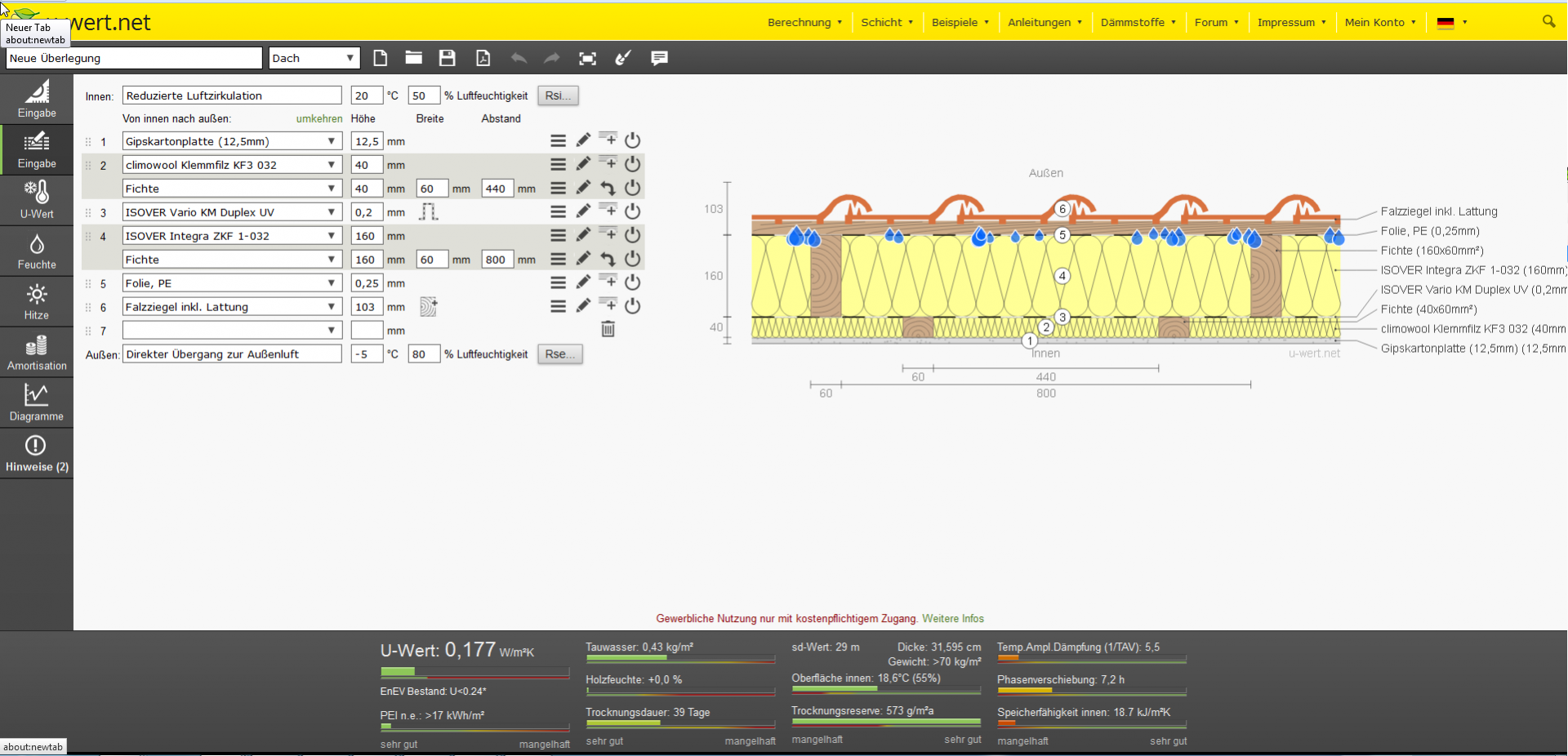This screenshot has height=756, width=1568.
Task: Open the Berechnung menu
Action: (x=804, y=22)
